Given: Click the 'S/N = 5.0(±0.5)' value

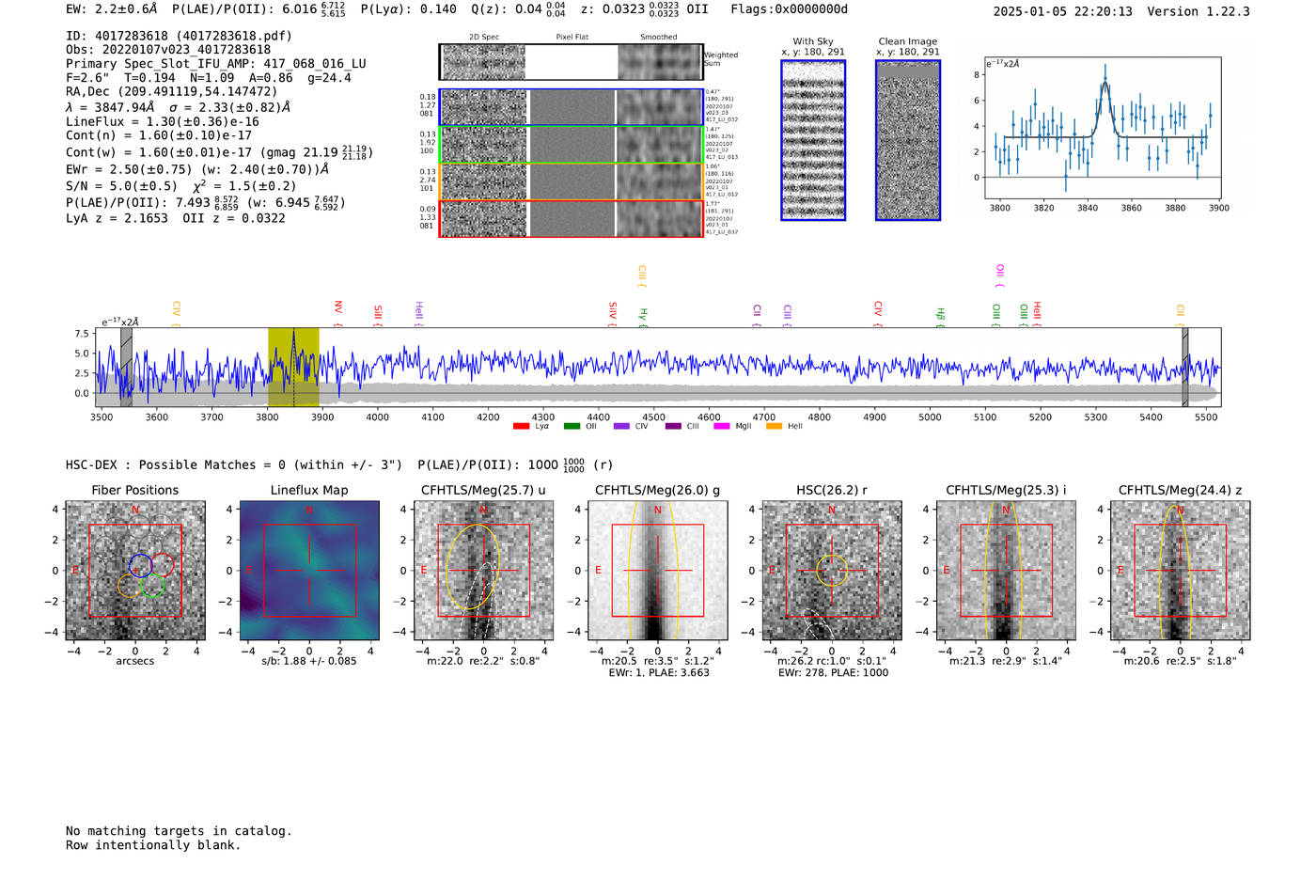Looking at the screenshot, I should click(x=121, y=186).
